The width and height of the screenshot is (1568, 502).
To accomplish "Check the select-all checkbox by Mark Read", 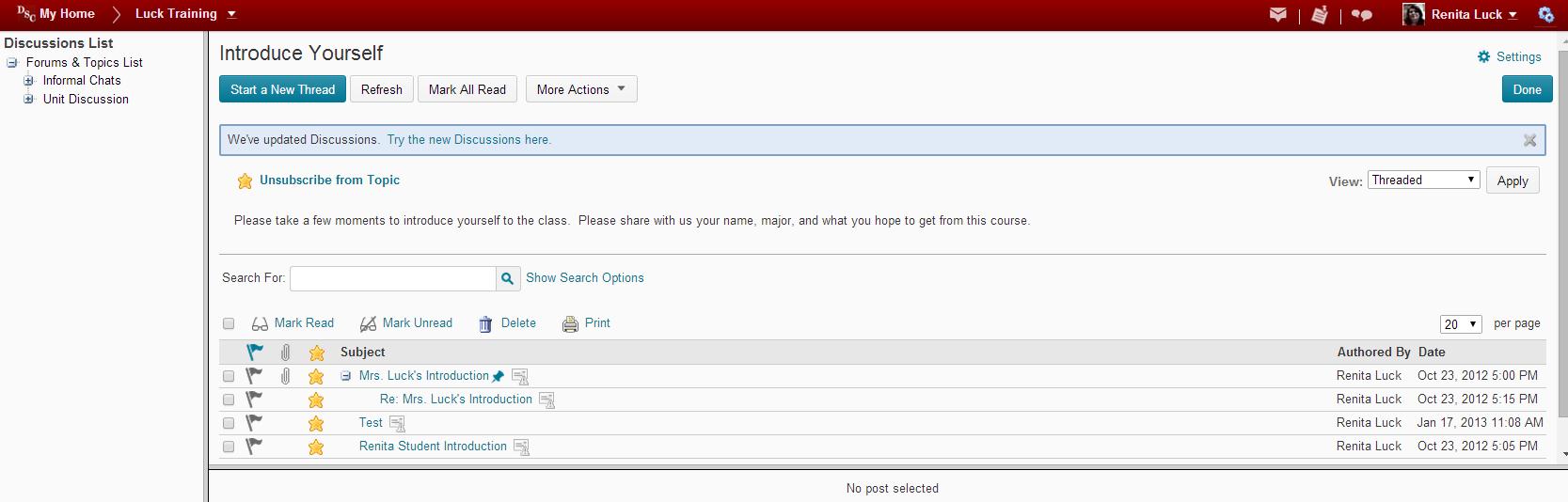I will (229, 323).
